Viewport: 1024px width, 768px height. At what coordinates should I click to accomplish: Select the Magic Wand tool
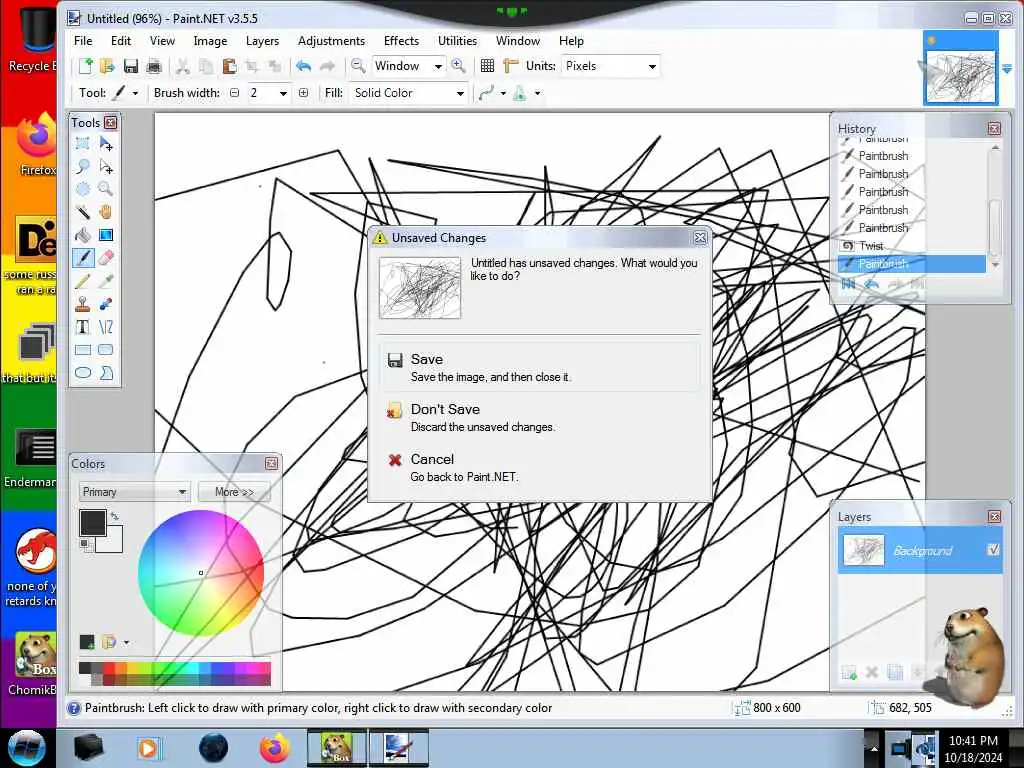[83, 212]
